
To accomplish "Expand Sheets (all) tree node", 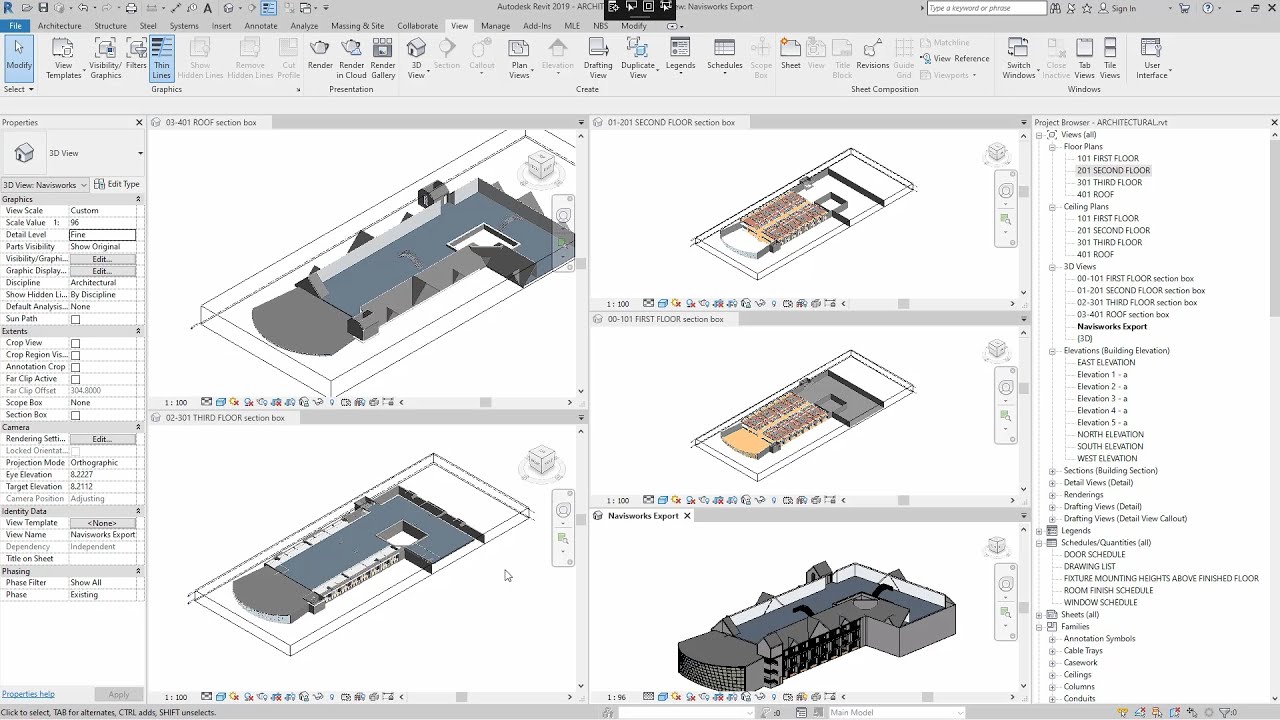I will [1039, 615].
